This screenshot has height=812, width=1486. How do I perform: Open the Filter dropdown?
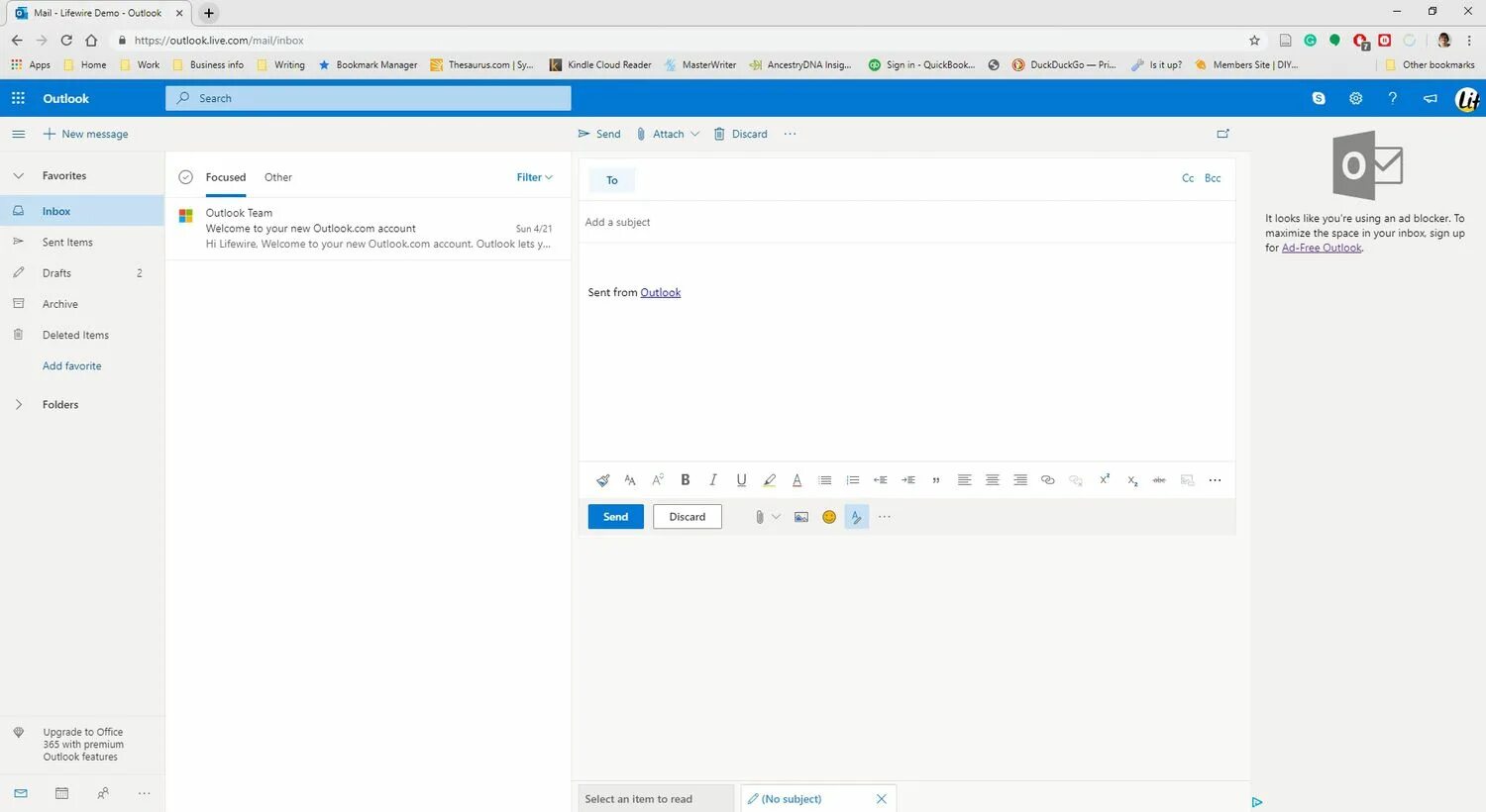[534, 177]
